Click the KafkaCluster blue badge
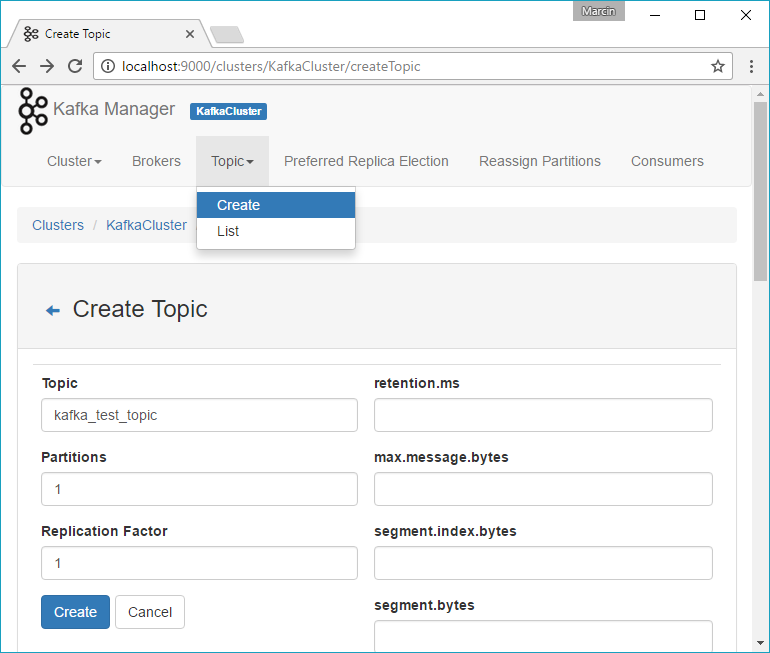 [x=228, y=111]
